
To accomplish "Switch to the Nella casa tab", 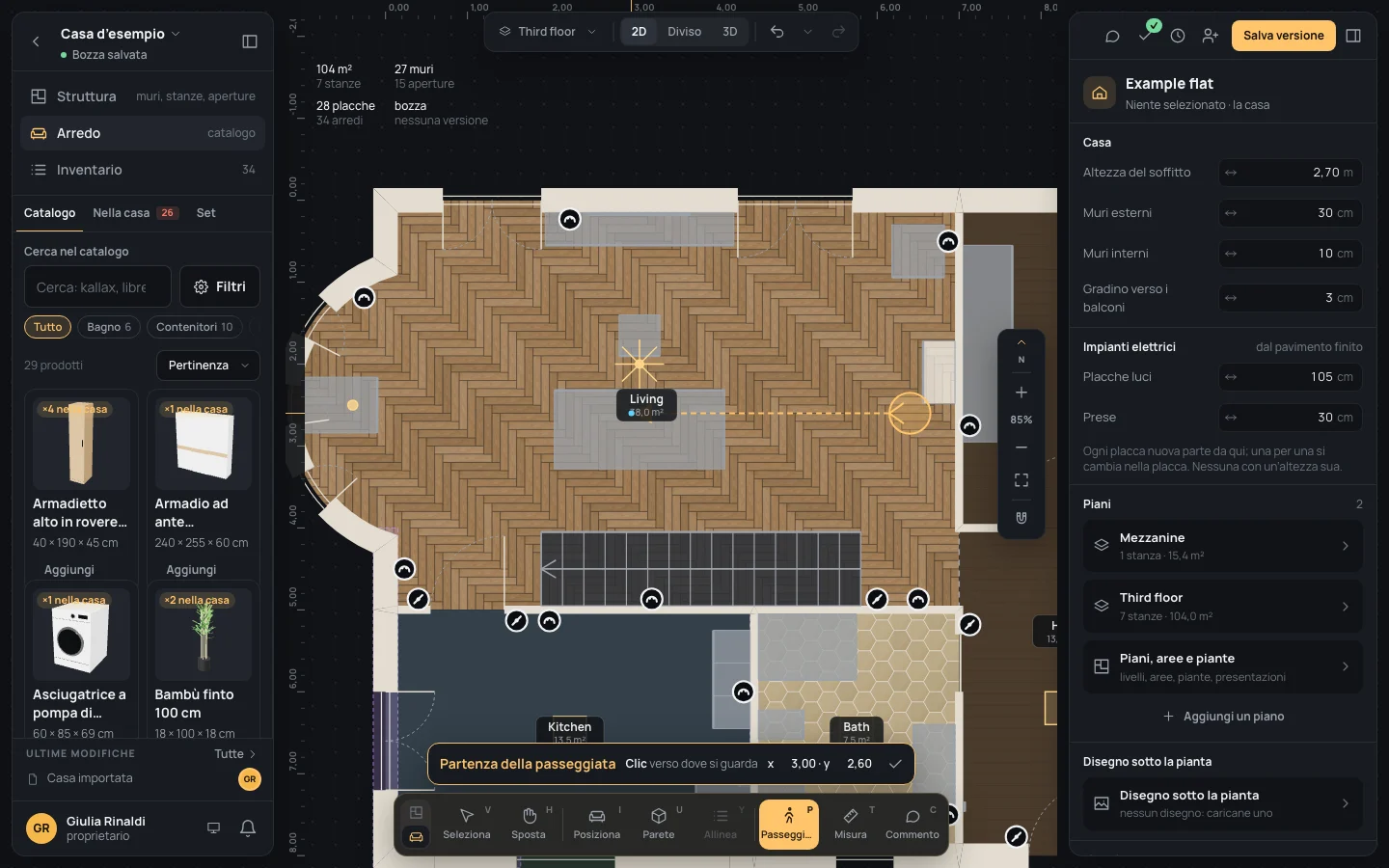I will click(134, 213).
